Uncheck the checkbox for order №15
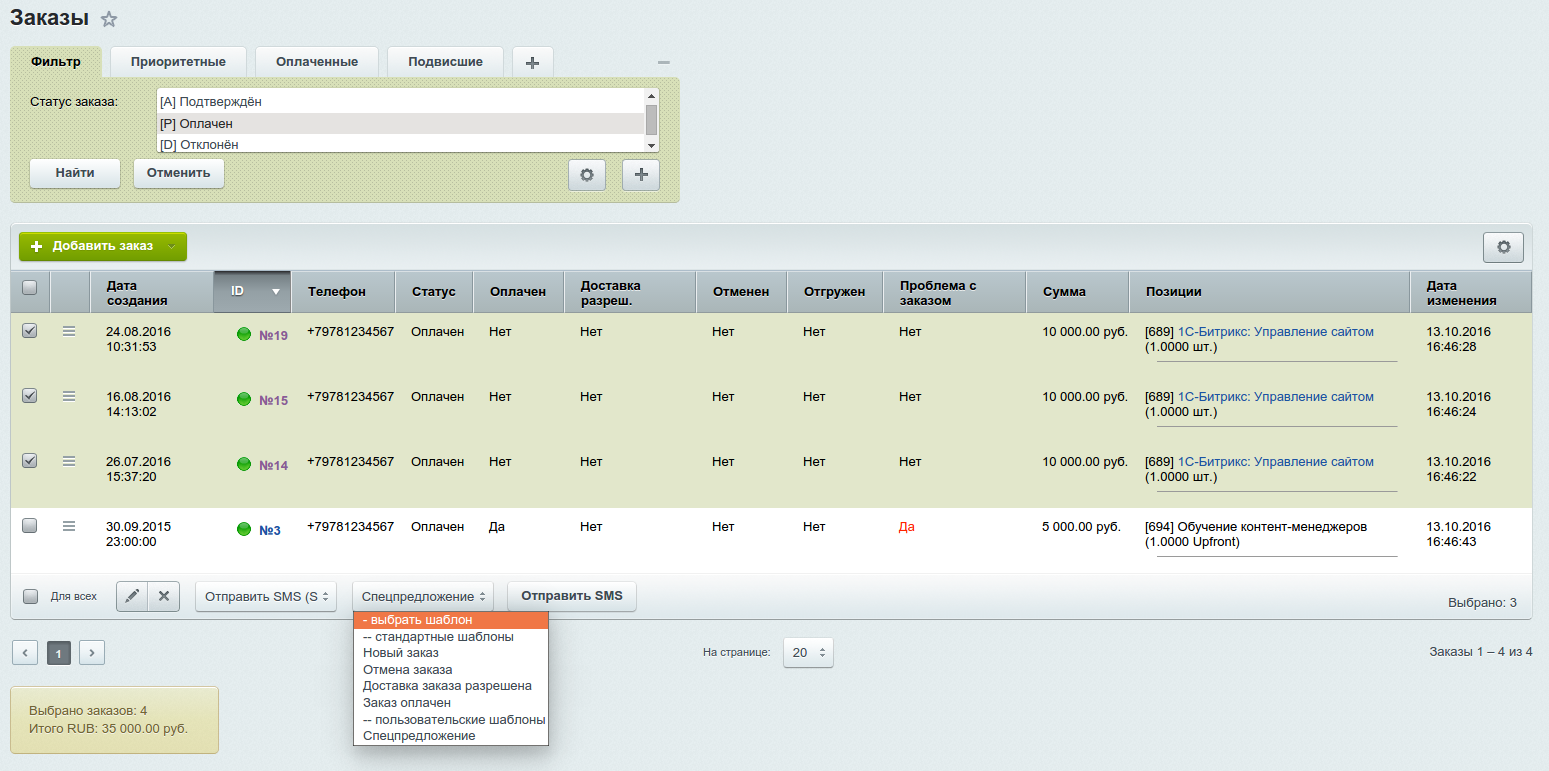The height and width of the screenshot is (771, 1549). coord(30,396)
